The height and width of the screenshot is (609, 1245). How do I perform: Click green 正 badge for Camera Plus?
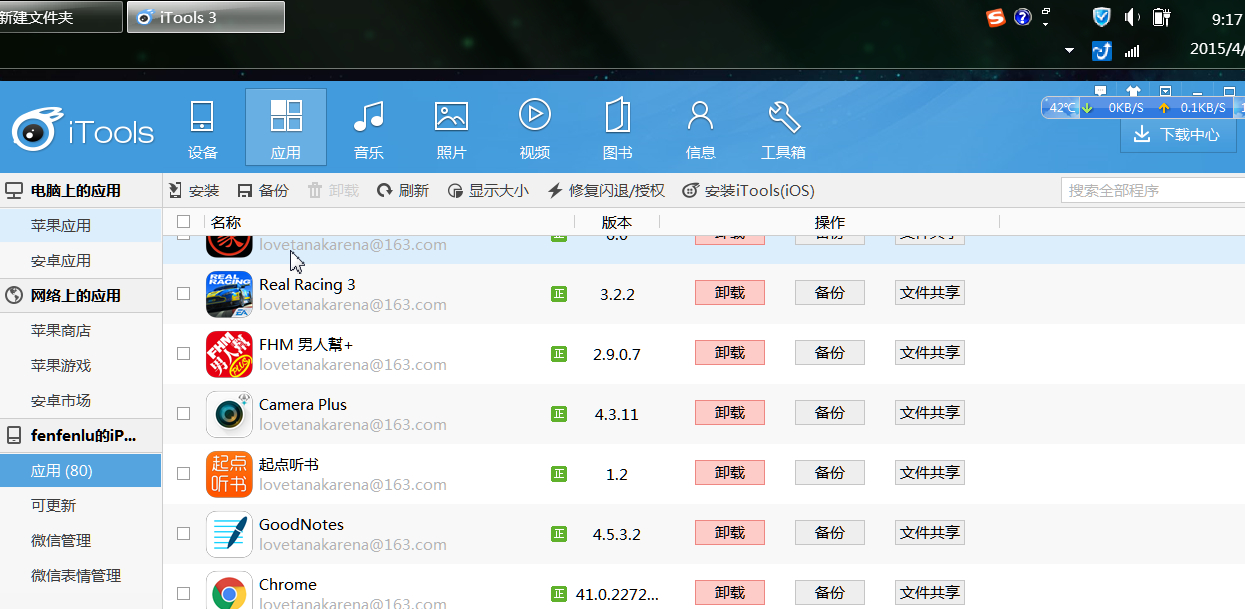tap(559, 414)
